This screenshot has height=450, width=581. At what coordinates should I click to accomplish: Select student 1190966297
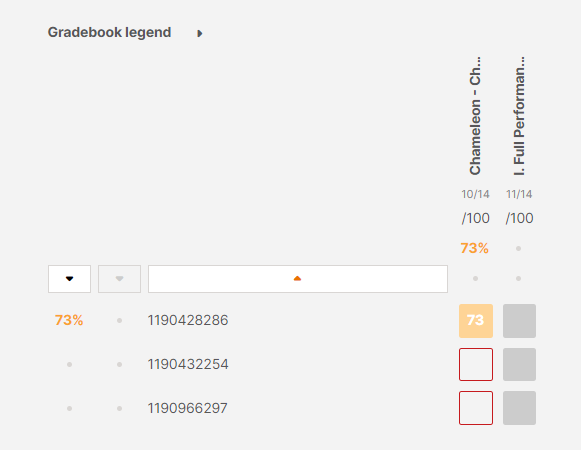187,408
